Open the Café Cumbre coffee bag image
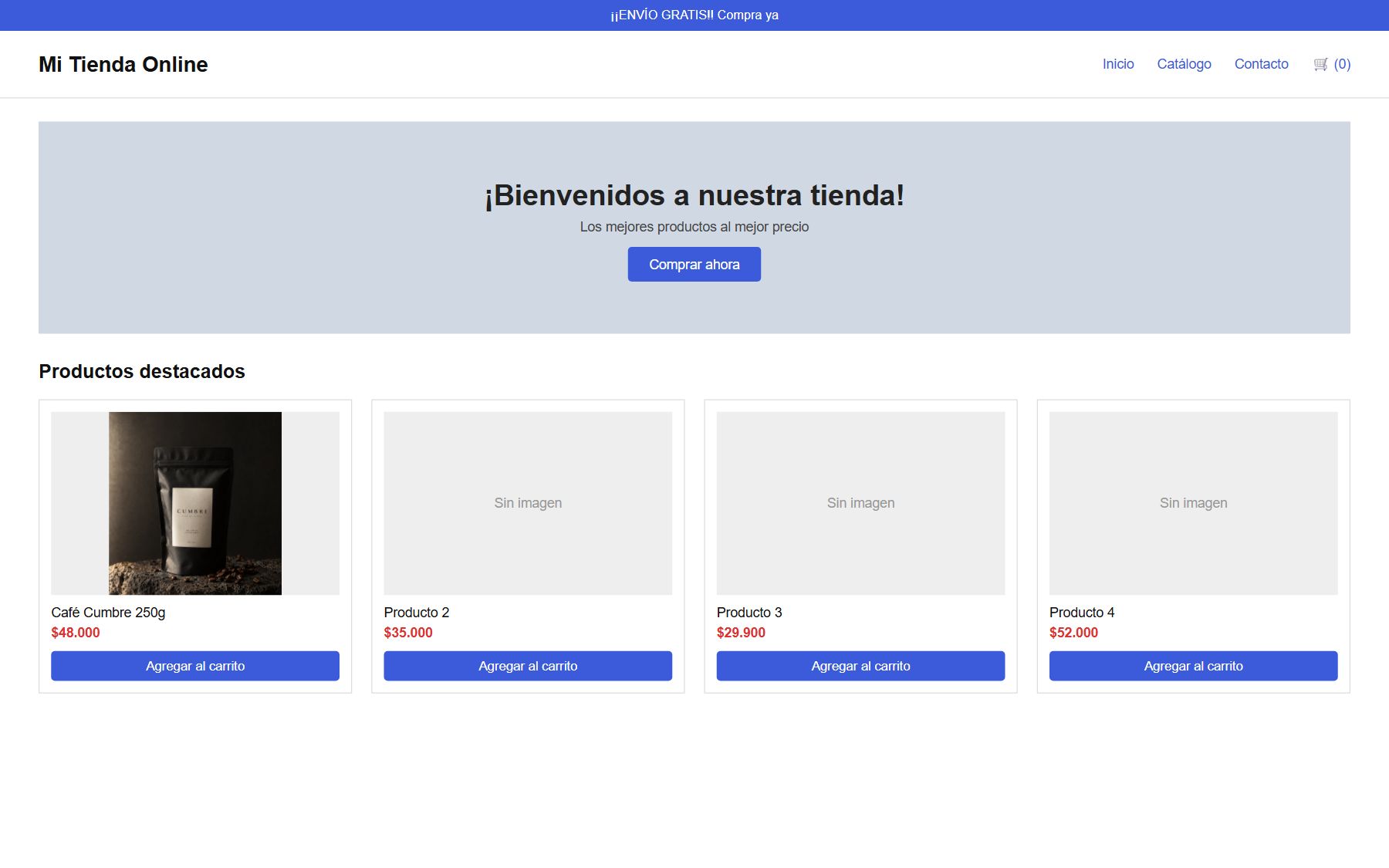1389x868 pixels. point(195,503)
